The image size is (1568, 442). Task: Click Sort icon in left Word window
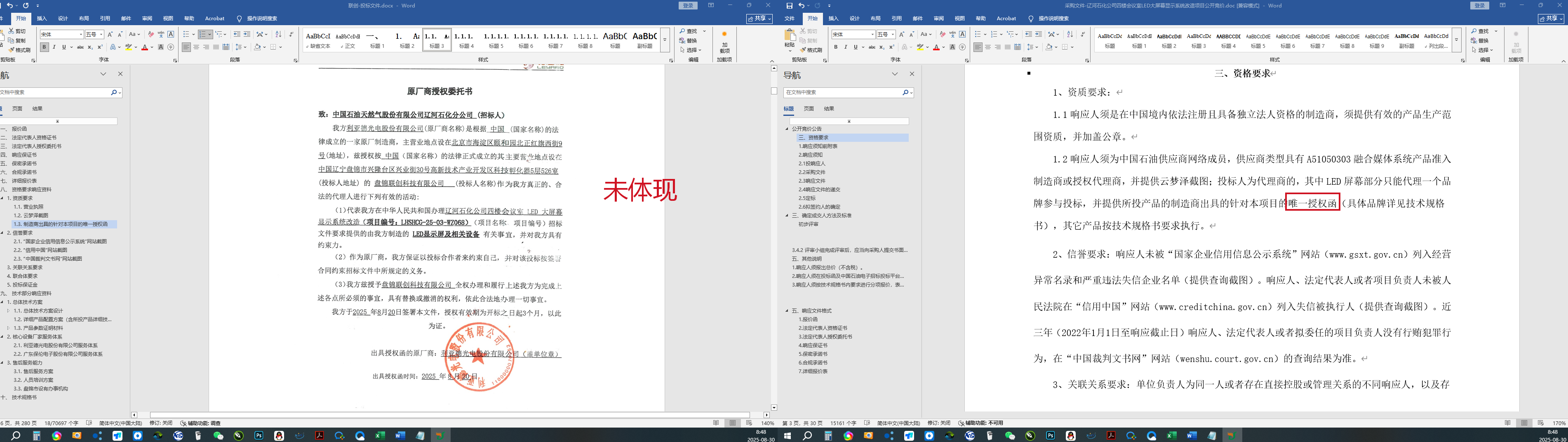point(278,34)
